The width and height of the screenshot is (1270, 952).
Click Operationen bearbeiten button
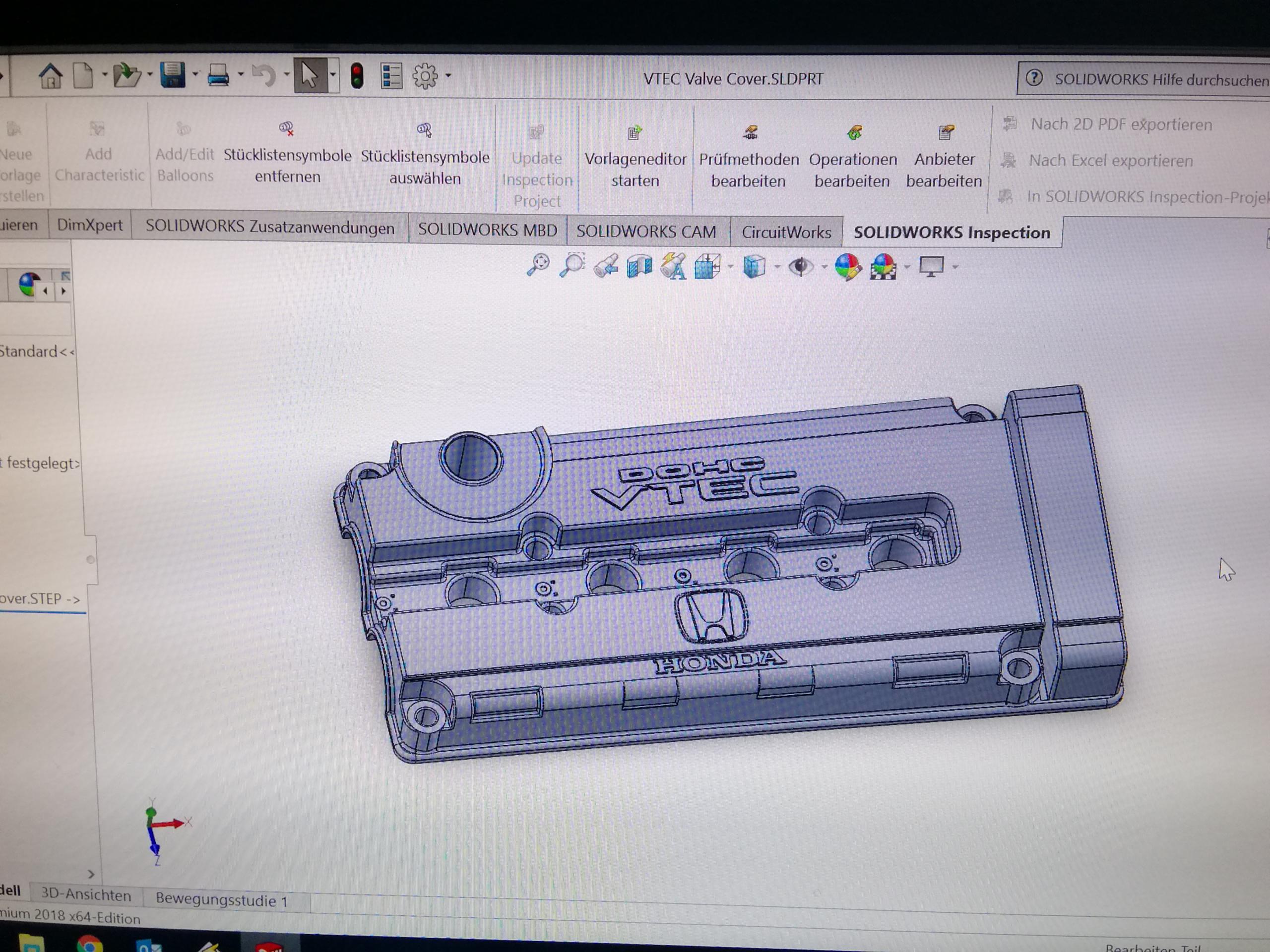[853, 157]
